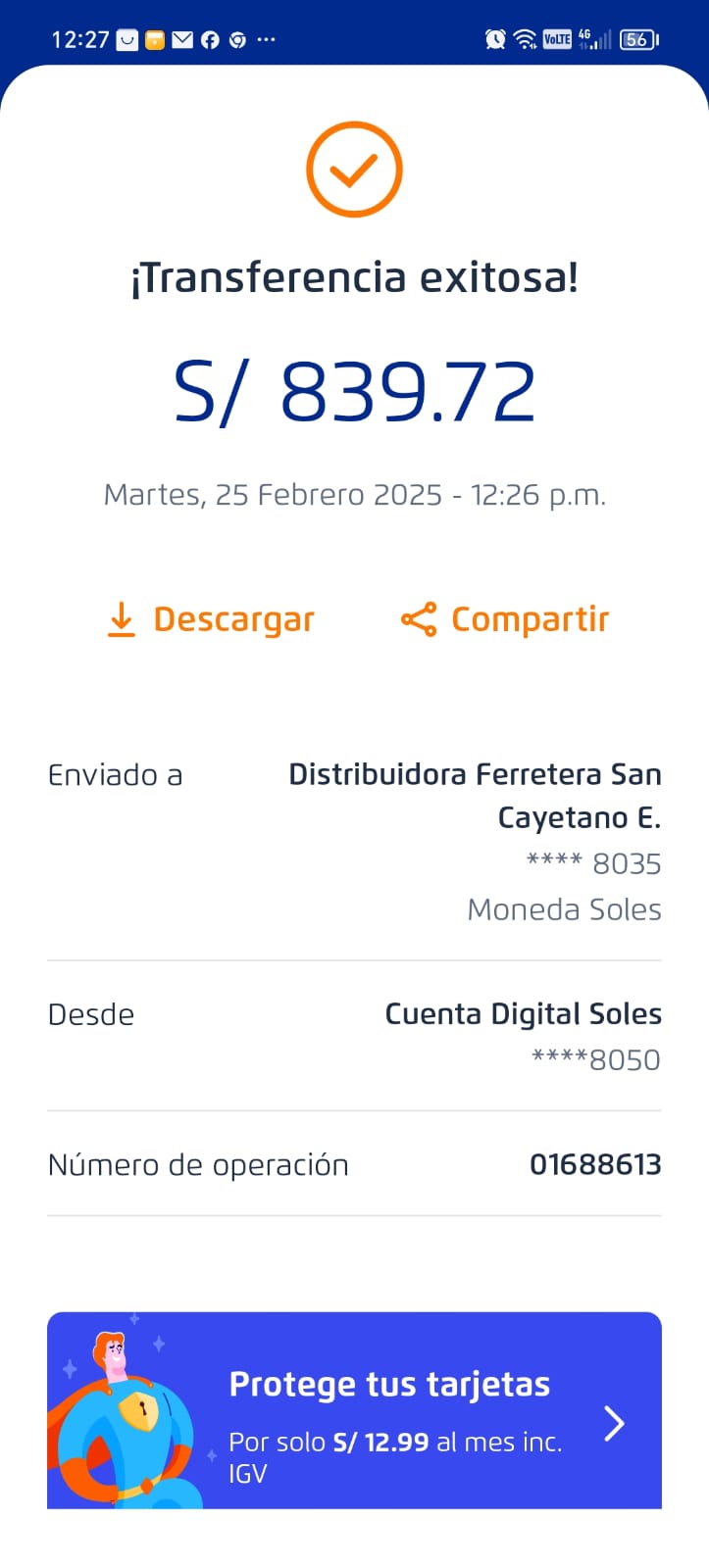
Task: Select operation number 01688613
Action: tap(595, 1164)
